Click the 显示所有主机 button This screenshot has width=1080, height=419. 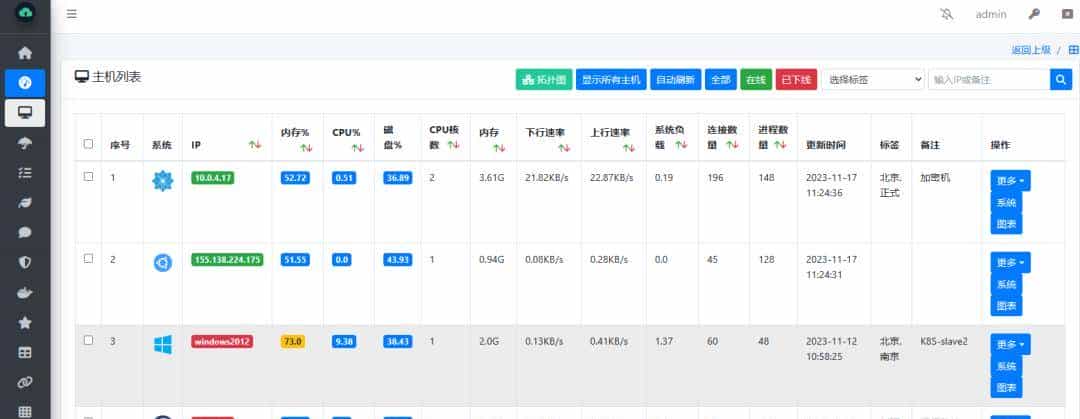point(612,79)
